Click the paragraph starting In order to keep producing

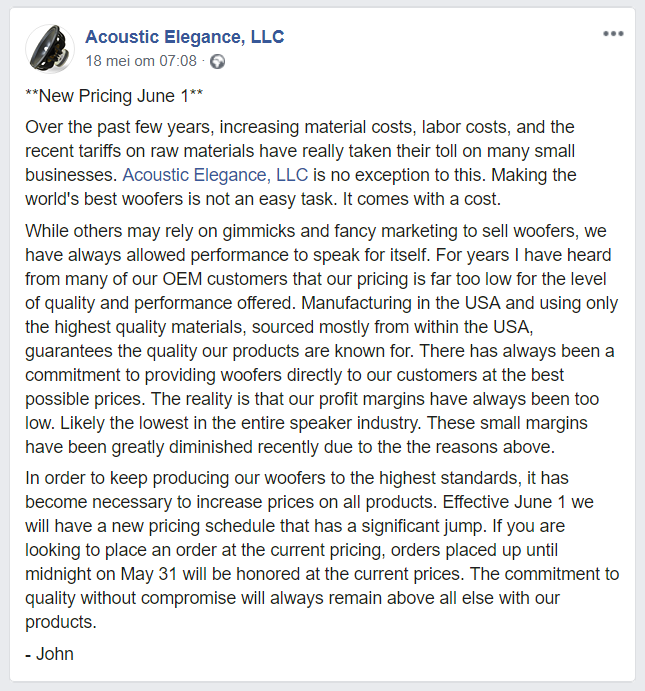click(x=322, y=550)
